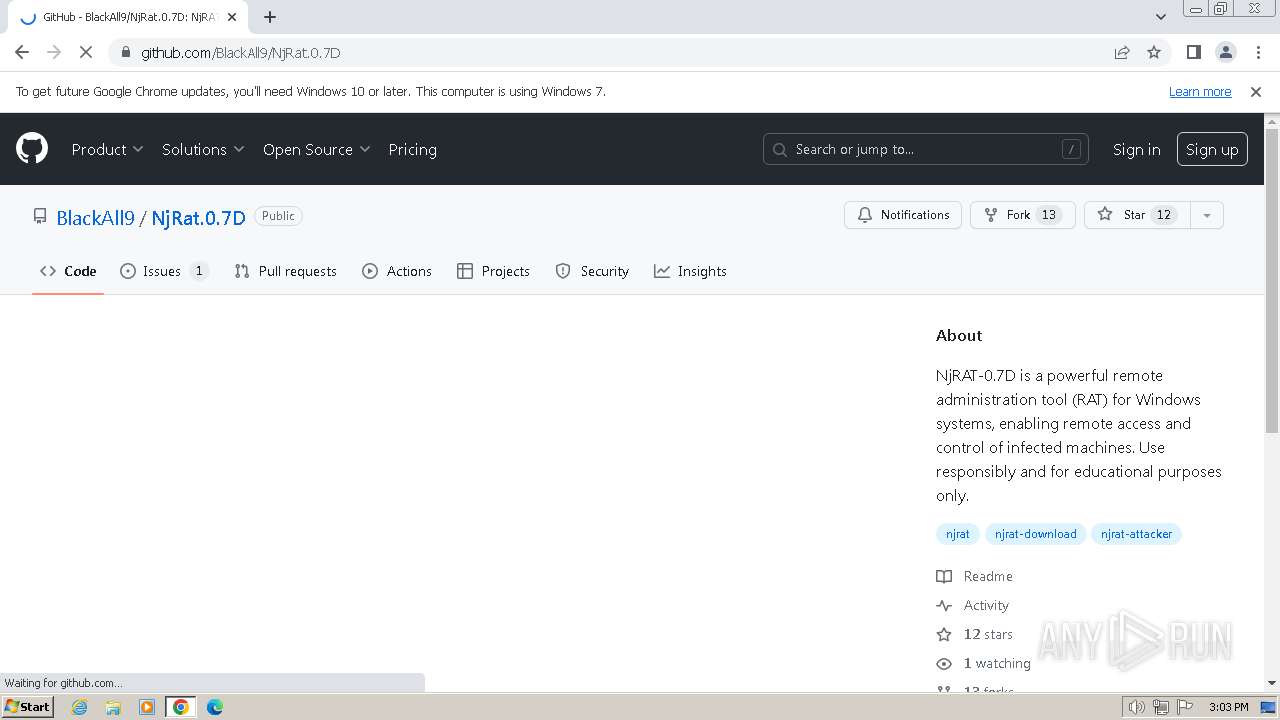Expand the Solutions menu
The image size is (1280, 720).
pos(203,149)
